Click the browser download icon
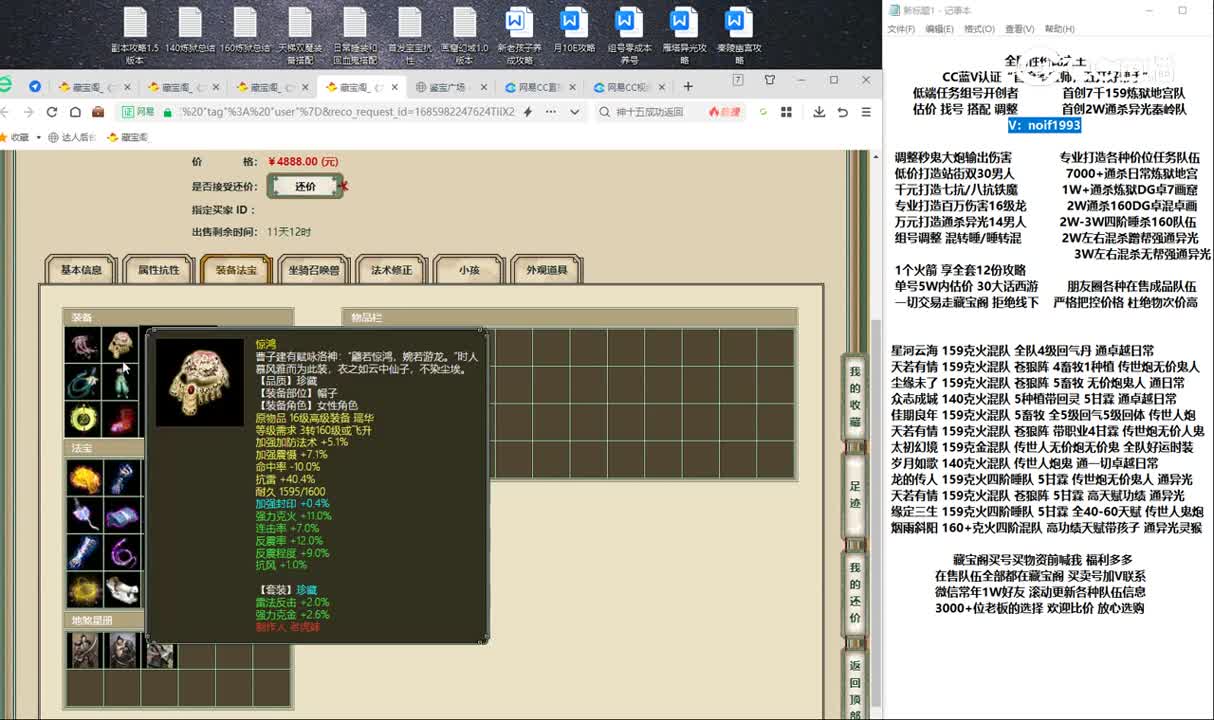 (x=819, y=112)
